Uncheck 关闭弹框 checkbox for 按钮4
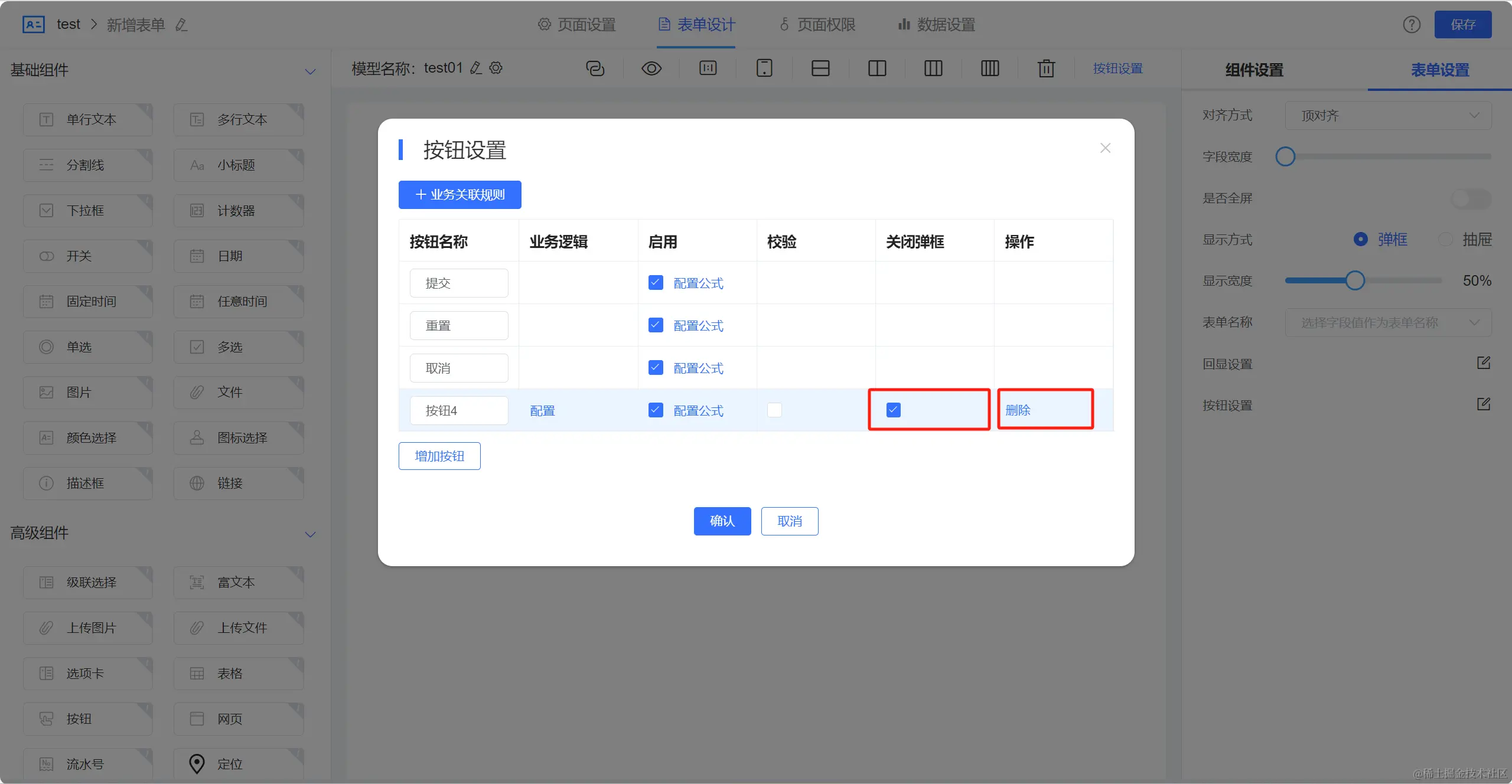 [894, 410]
